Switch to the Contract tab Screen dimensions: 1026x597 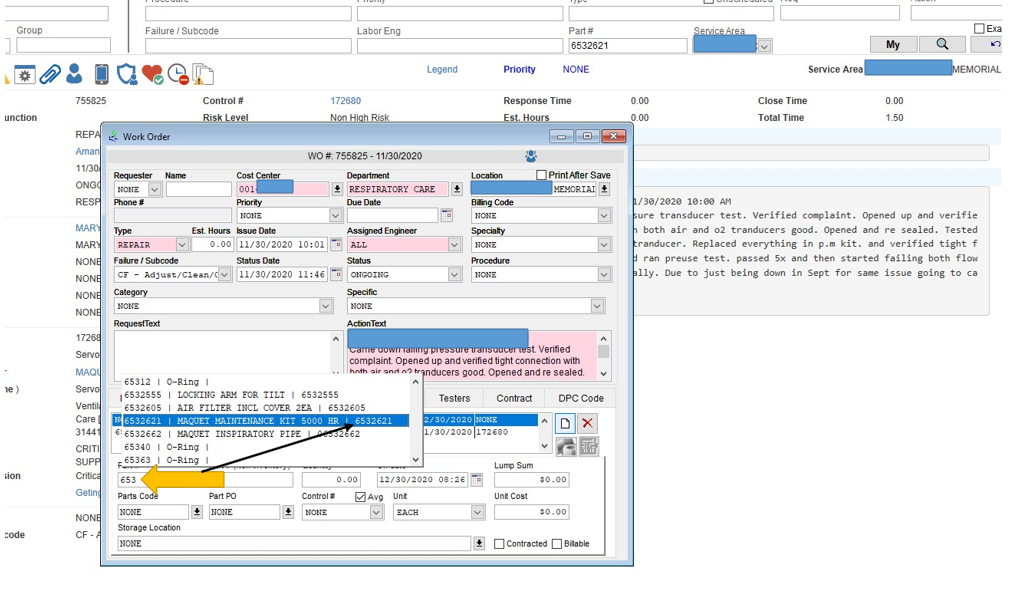[514, 398]
